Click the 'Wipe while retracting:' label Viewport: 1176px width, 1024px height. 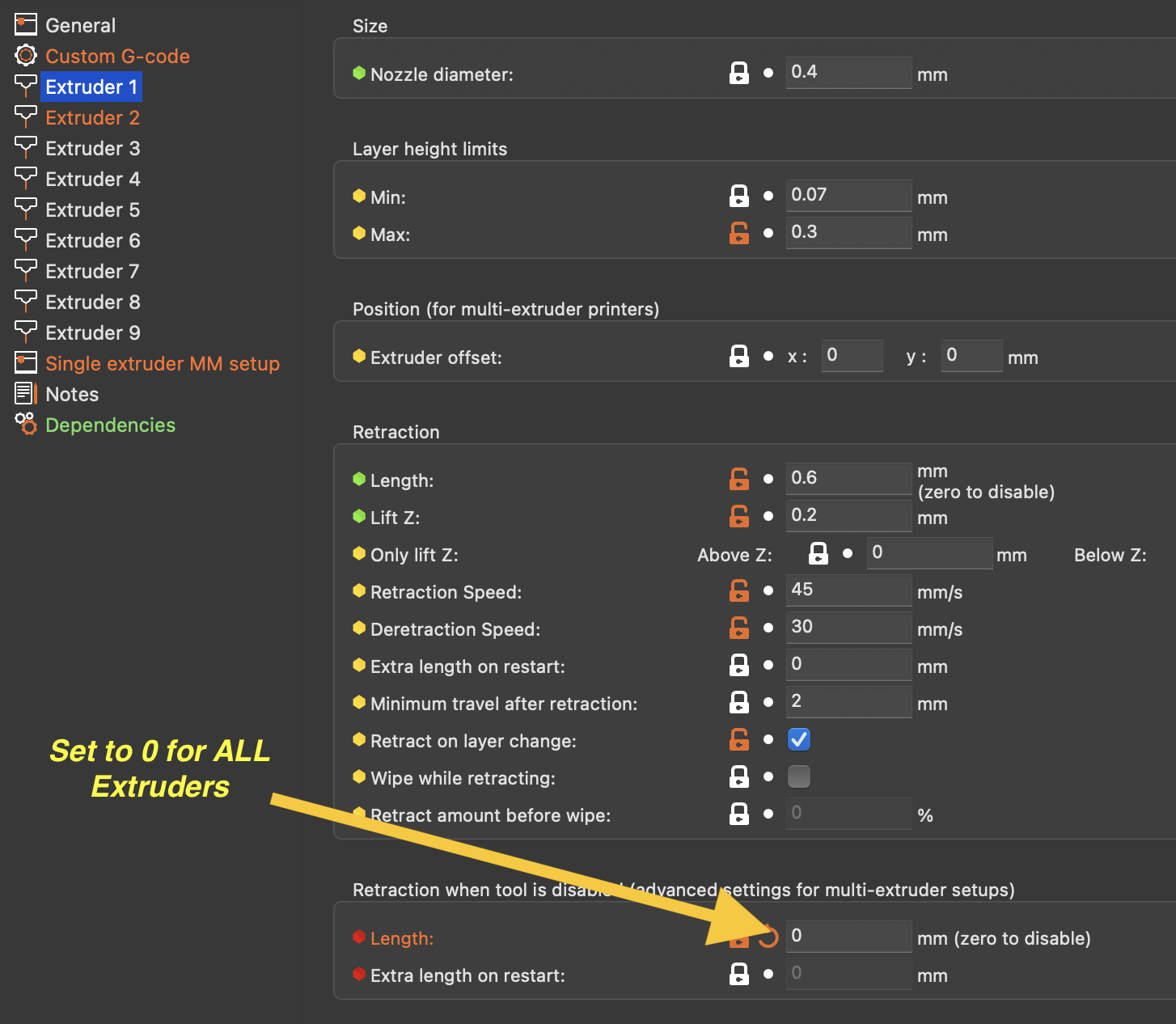click(x=463, y=778)
